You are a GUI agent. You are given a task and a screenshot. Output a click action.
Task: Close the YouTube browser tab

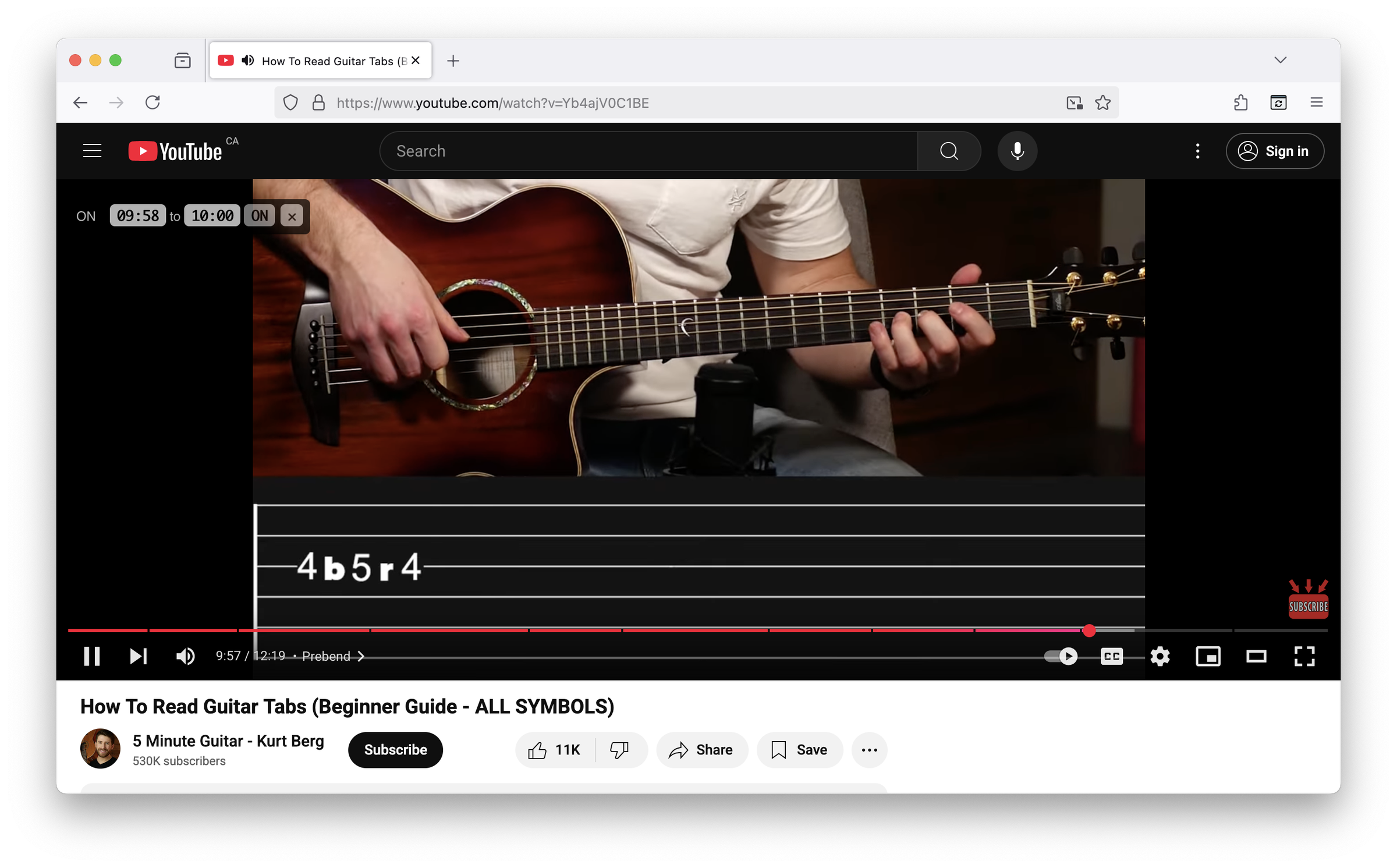[416, 61]
